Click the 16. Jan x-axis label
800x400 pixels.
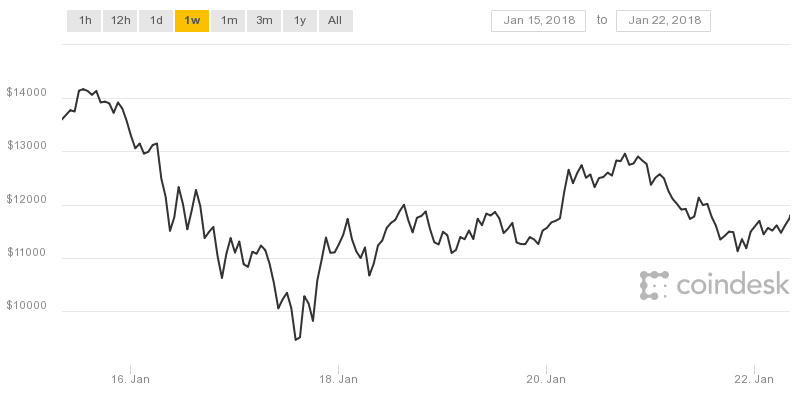[131, 379]
